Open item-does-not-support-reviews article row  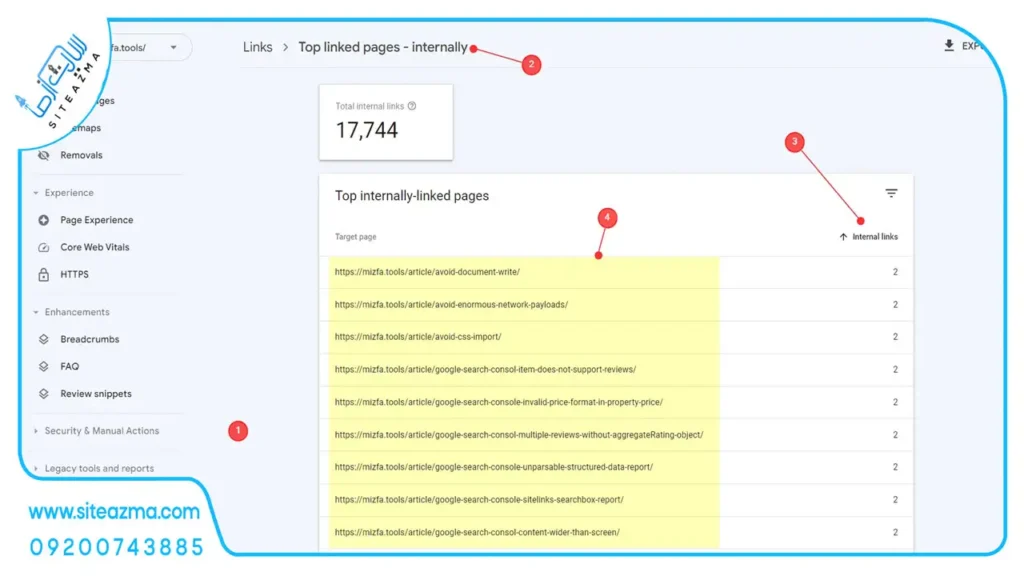(x=616, y=370)
